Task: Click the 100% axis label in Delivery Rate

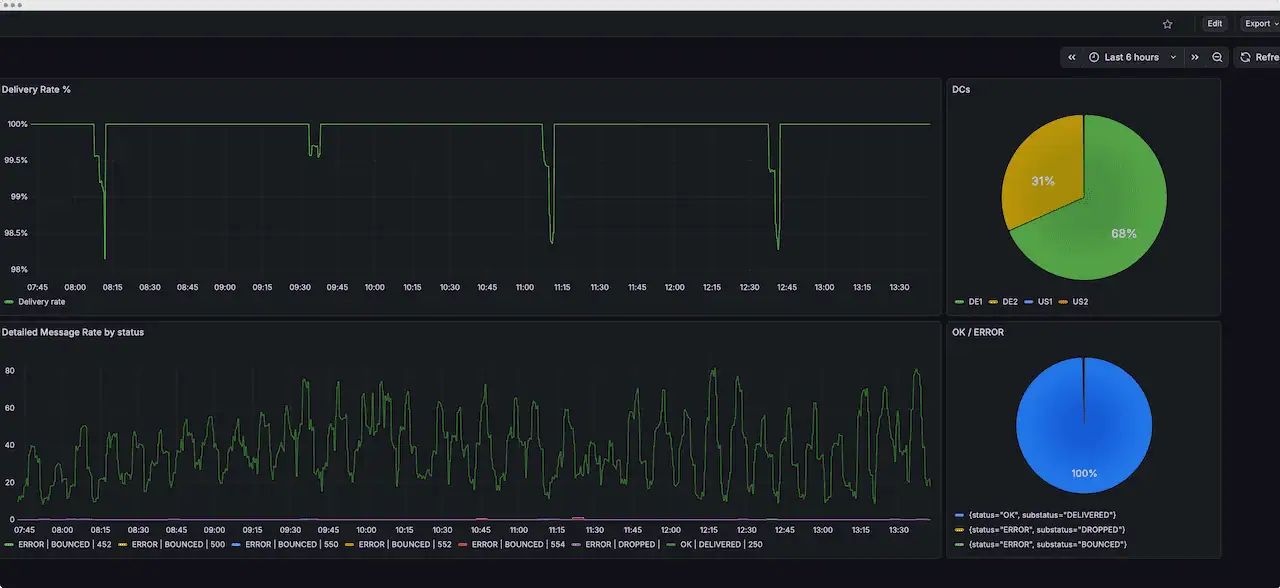Action: pos(17,124)
